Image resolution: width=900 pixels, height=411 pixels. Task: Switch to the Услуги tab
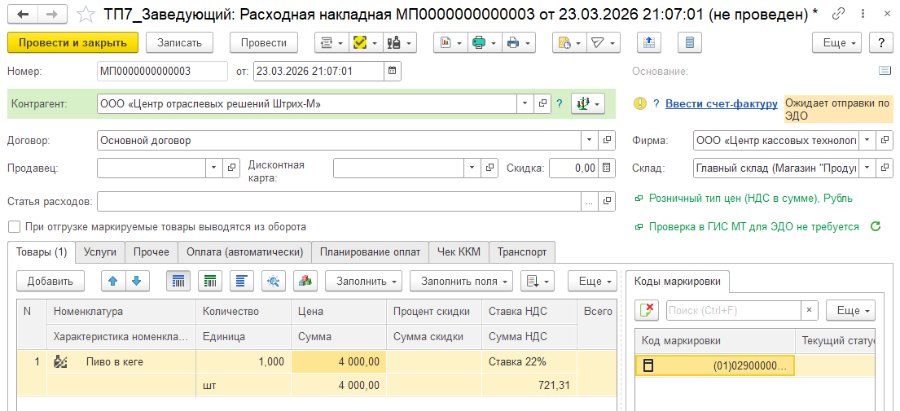pyautogui.click(x=100, y=252)
